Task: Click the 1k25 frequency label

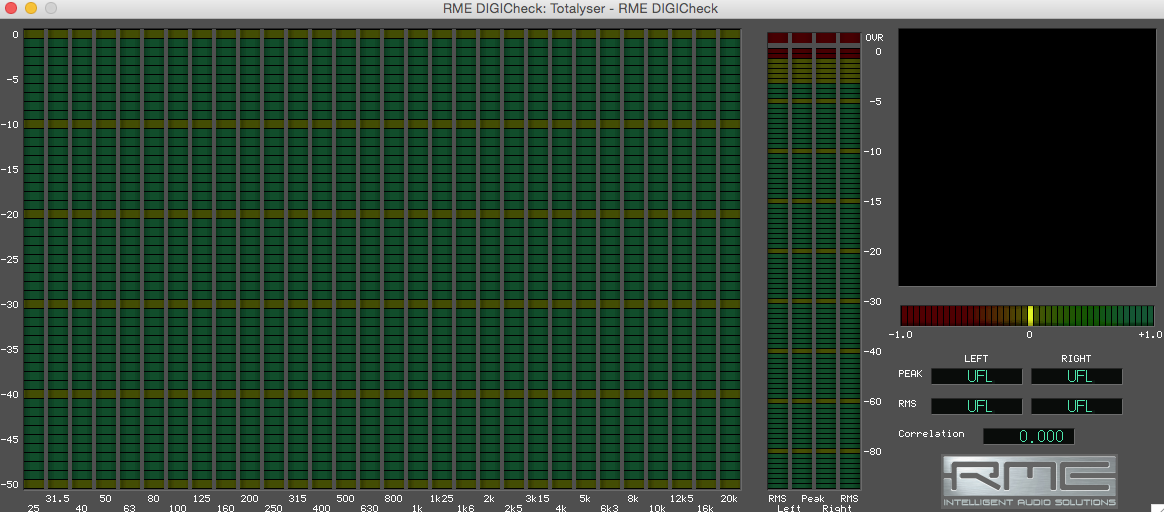Action: click(441, 498)
